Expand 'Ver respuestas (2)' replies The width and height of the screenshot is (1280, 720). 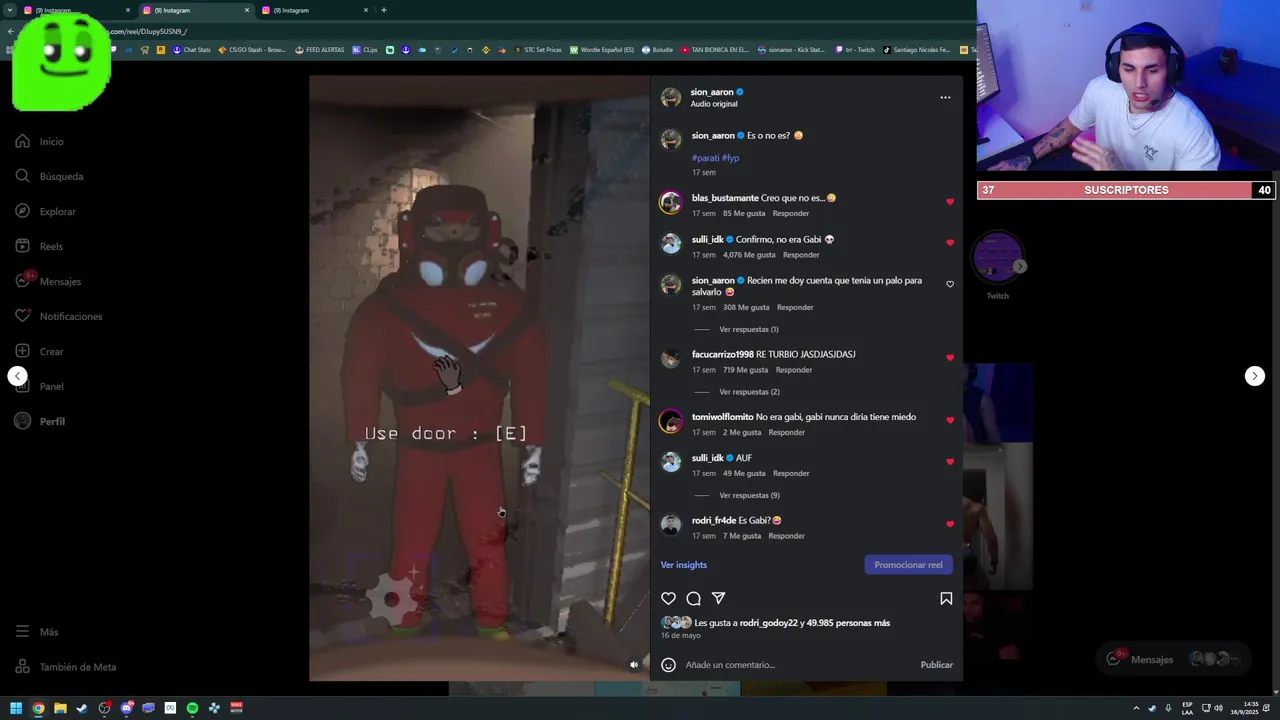(749, 392)
